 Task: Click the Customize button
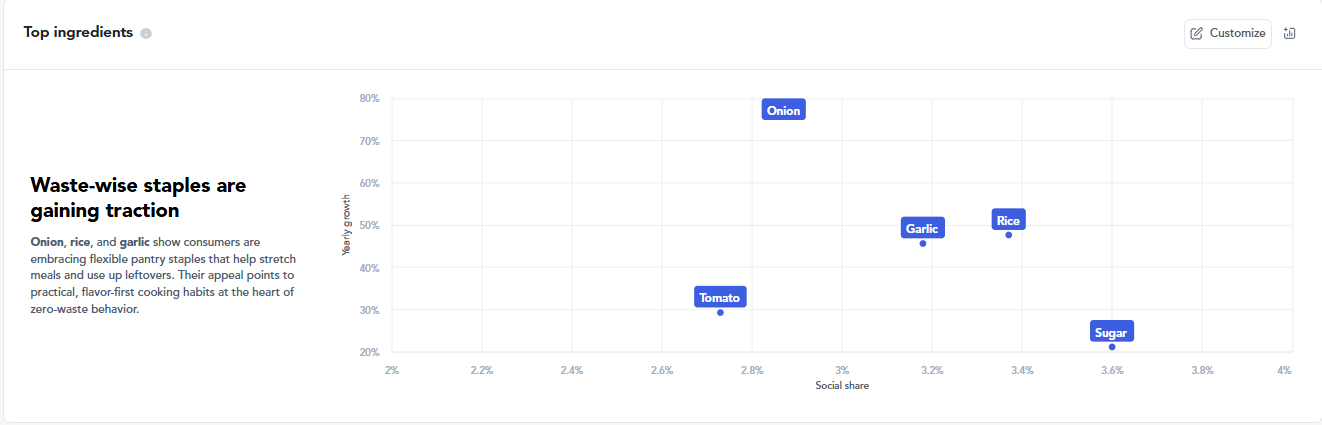click(1228, 33)
